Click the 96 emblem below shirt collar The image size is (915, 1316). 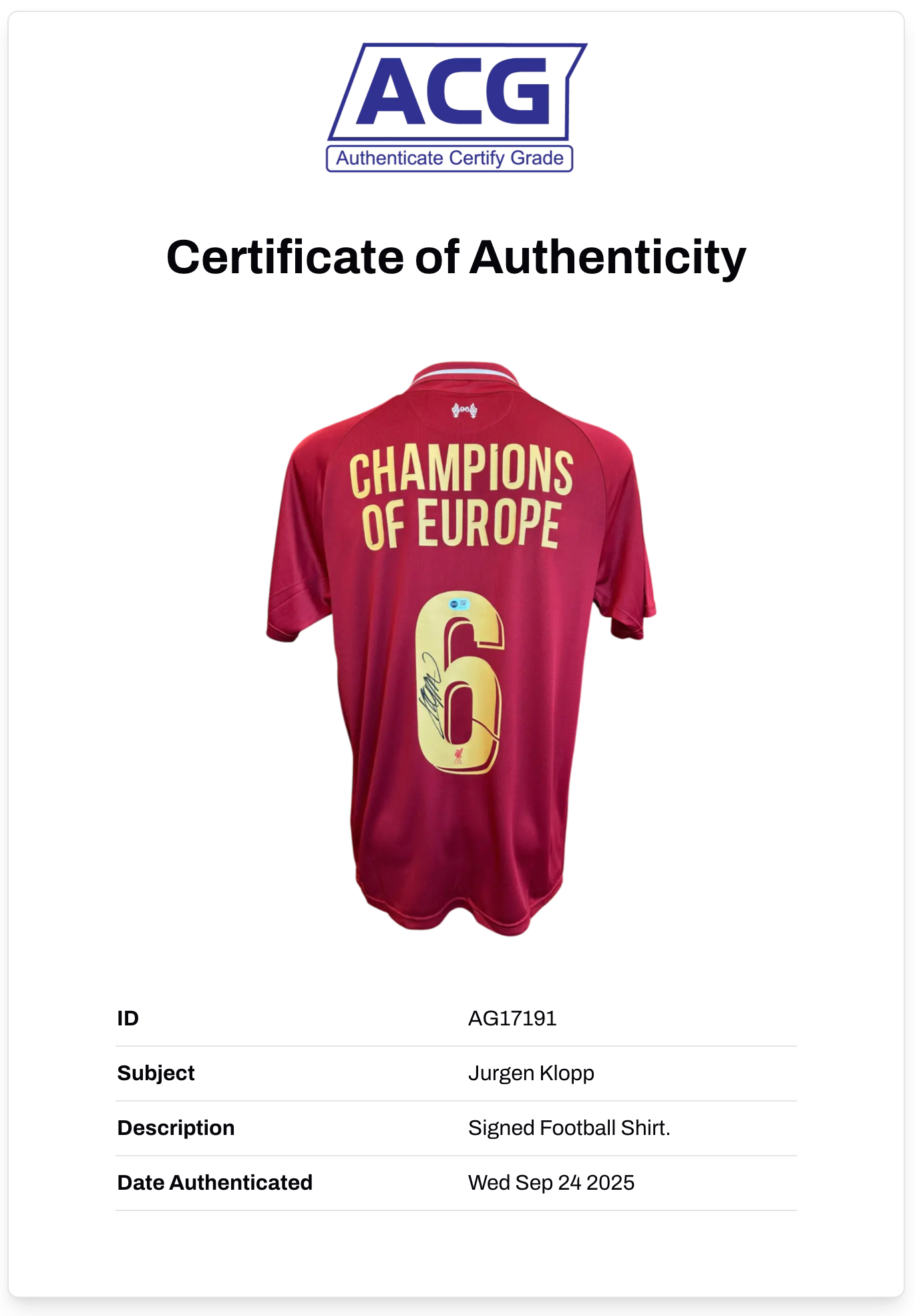coord(464,409)
